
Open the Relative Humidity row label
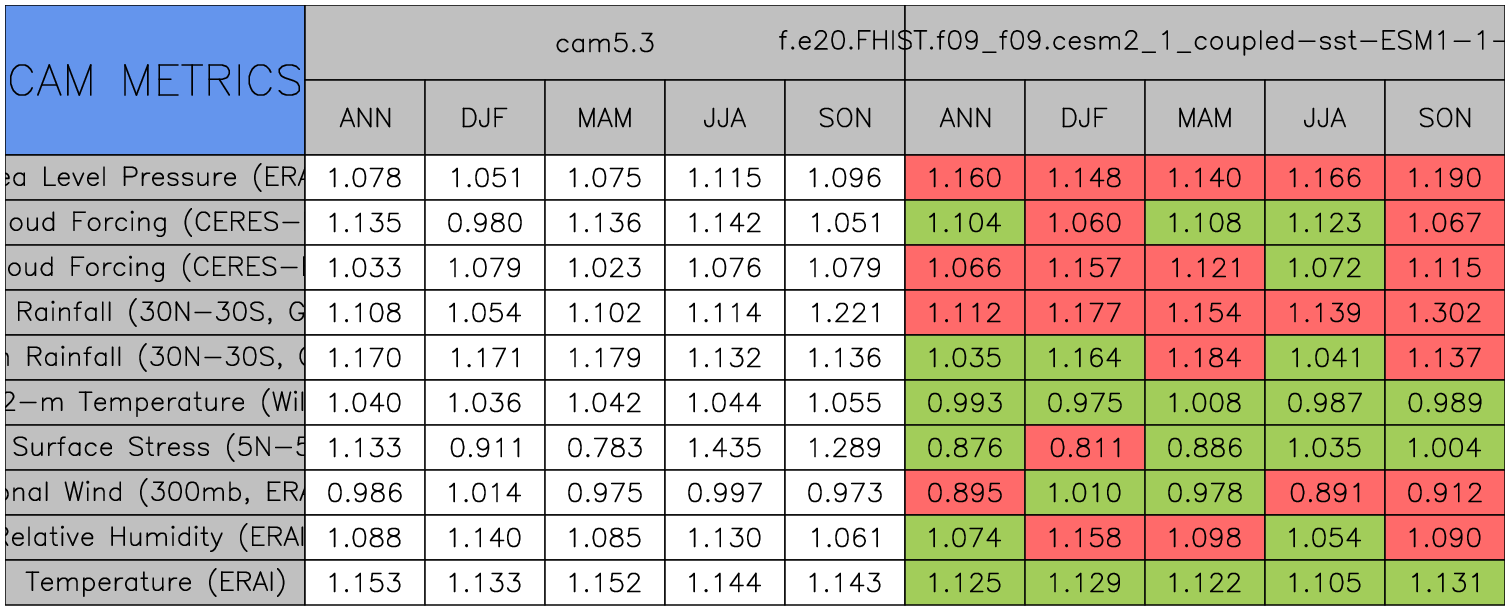pyautogui.click(x=155, y=538)
